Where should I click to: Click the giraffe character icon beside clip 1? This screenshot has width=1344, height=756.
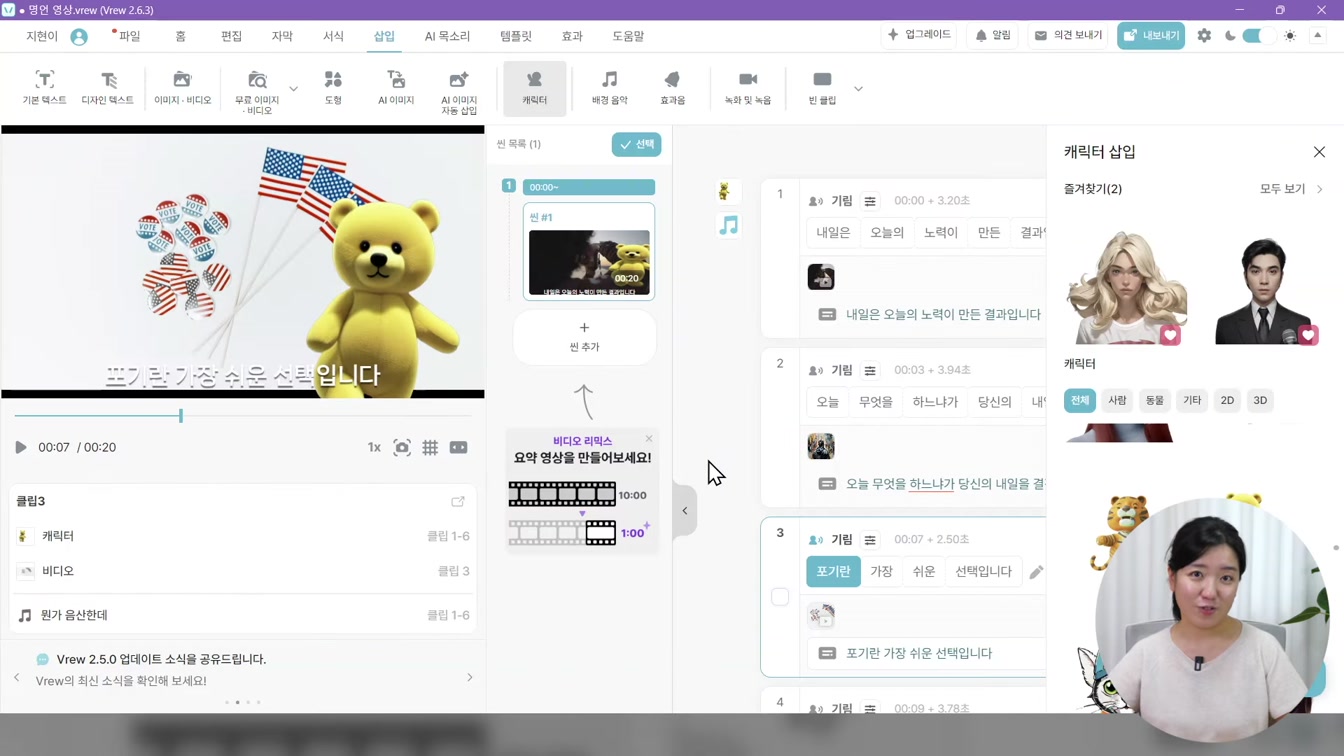(x=725, y=191)
